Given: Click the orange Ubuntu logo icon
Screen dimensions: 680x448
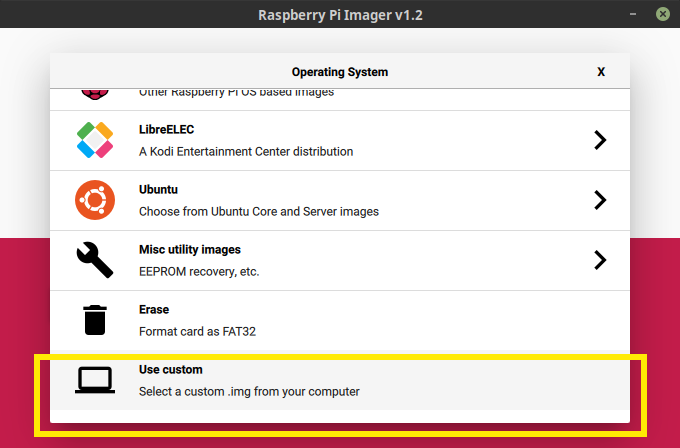Looking at the screenshot, I should coord(95,200).
